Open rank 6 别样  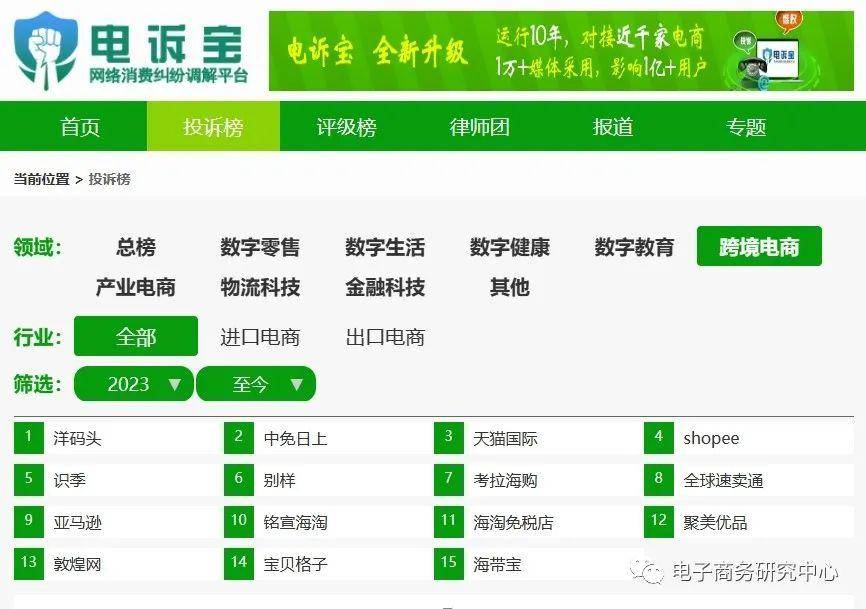(x=279, y=480)
